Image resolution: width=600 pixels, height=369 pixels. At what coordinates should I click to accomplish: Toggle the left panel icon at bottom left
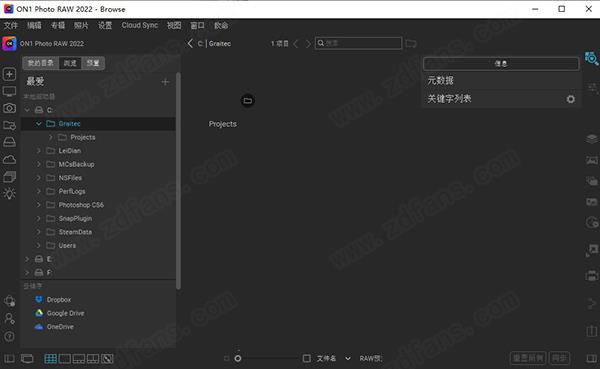[x=9, y=359]
